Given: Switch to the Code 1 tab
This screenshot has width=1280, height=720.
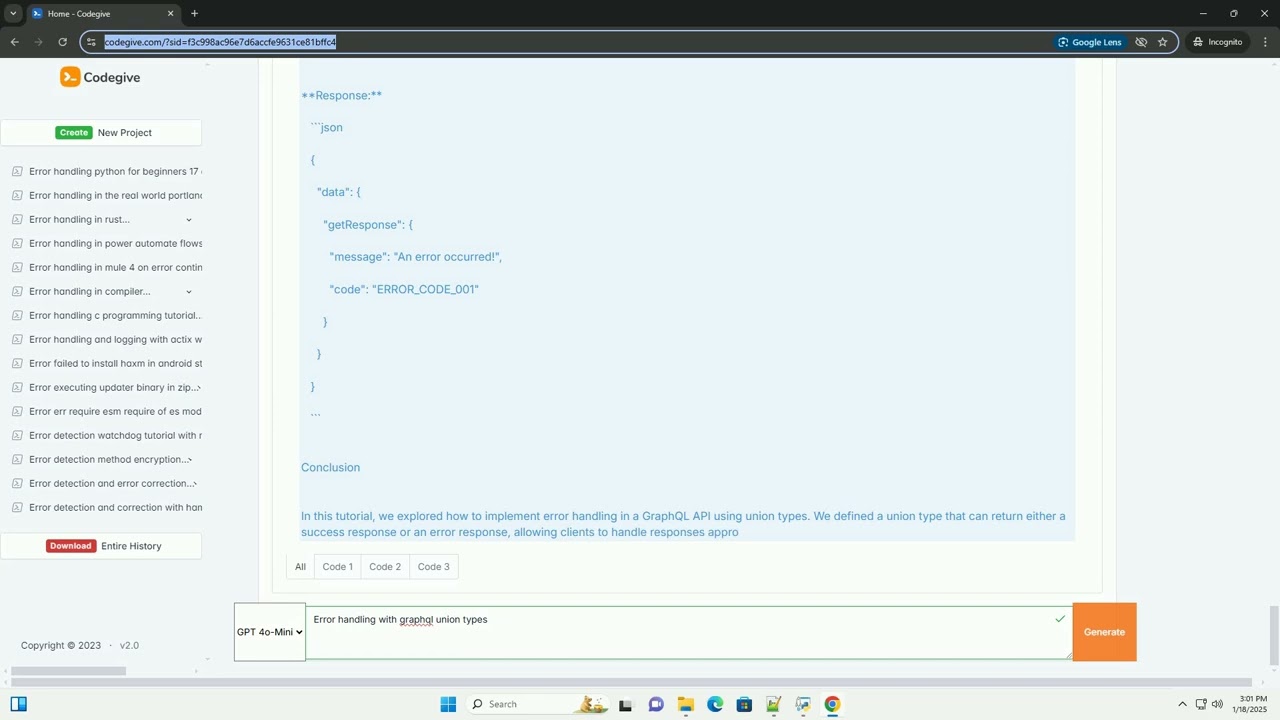Looking at the screenshot, I should [x=337, y=567].
